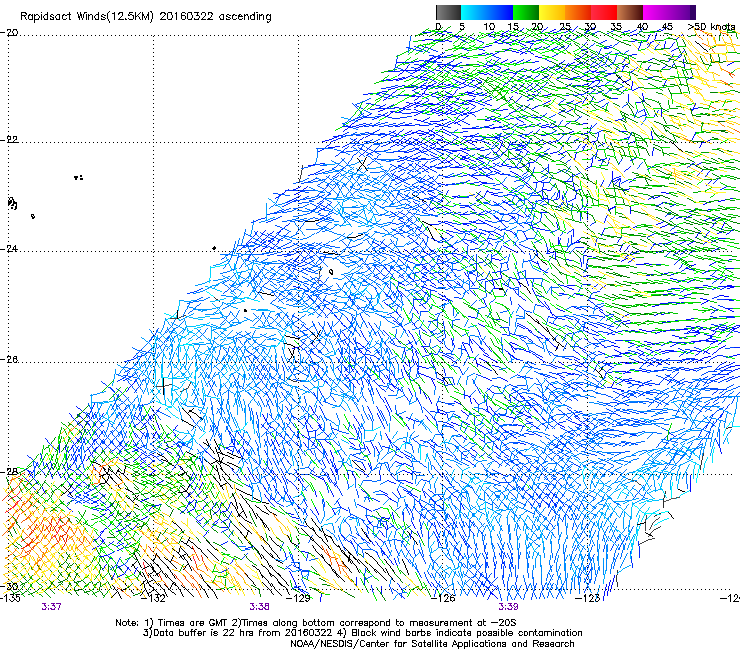Viewport: 740px width, 650px height.
Task: Click the '-129' longitude axis label
Action: pos(299,598)
